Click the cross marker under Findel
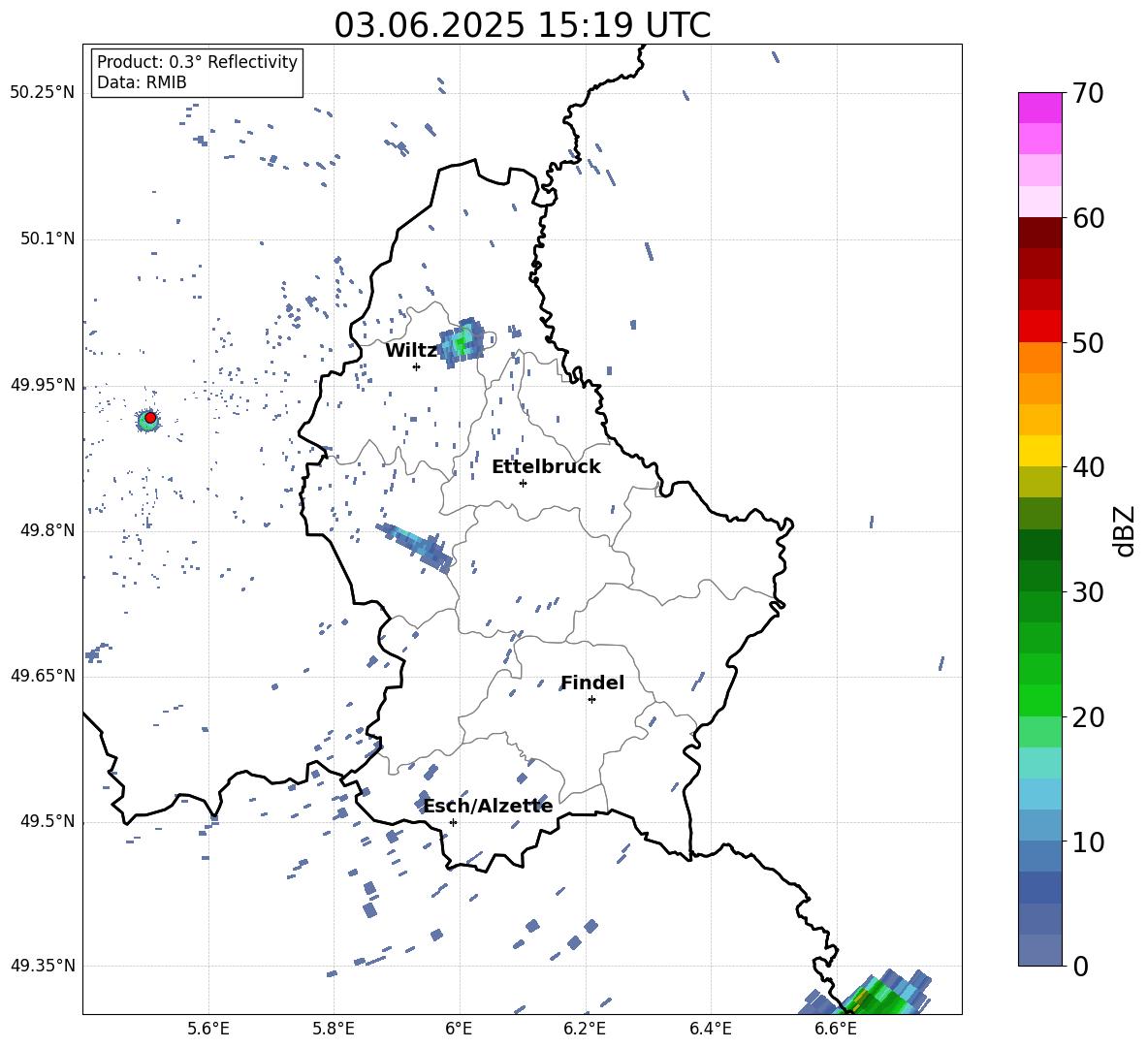The image size is (1148, 1048). click(x=591, y=700)
